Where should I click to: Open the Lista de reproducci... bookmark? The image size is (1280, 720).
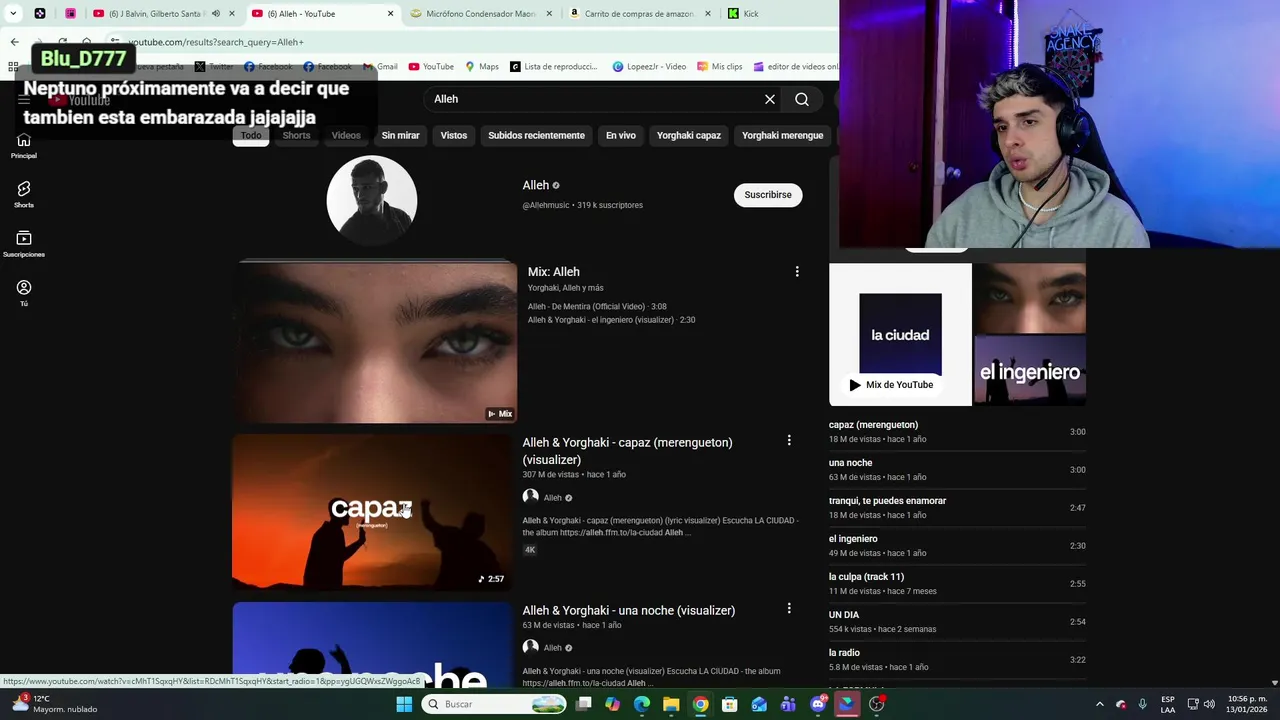click(x=554, y=67)
